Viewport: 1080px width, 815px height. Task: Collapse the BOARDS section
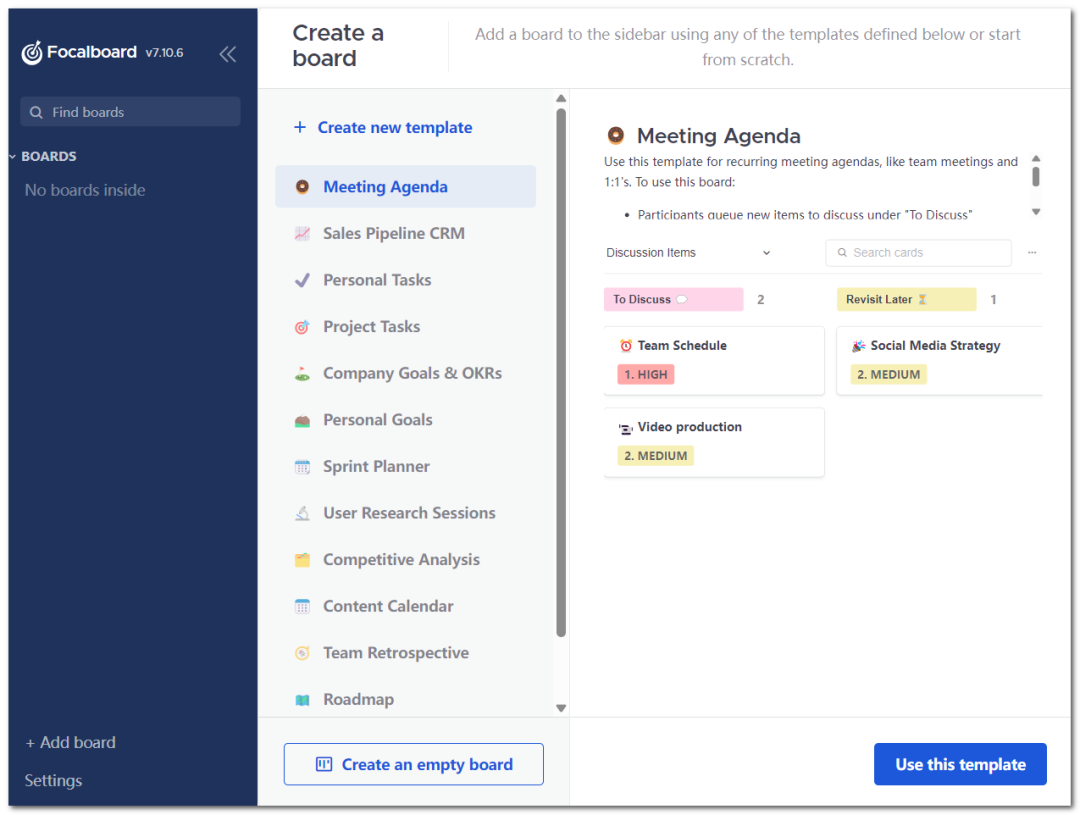coord(12,157)
